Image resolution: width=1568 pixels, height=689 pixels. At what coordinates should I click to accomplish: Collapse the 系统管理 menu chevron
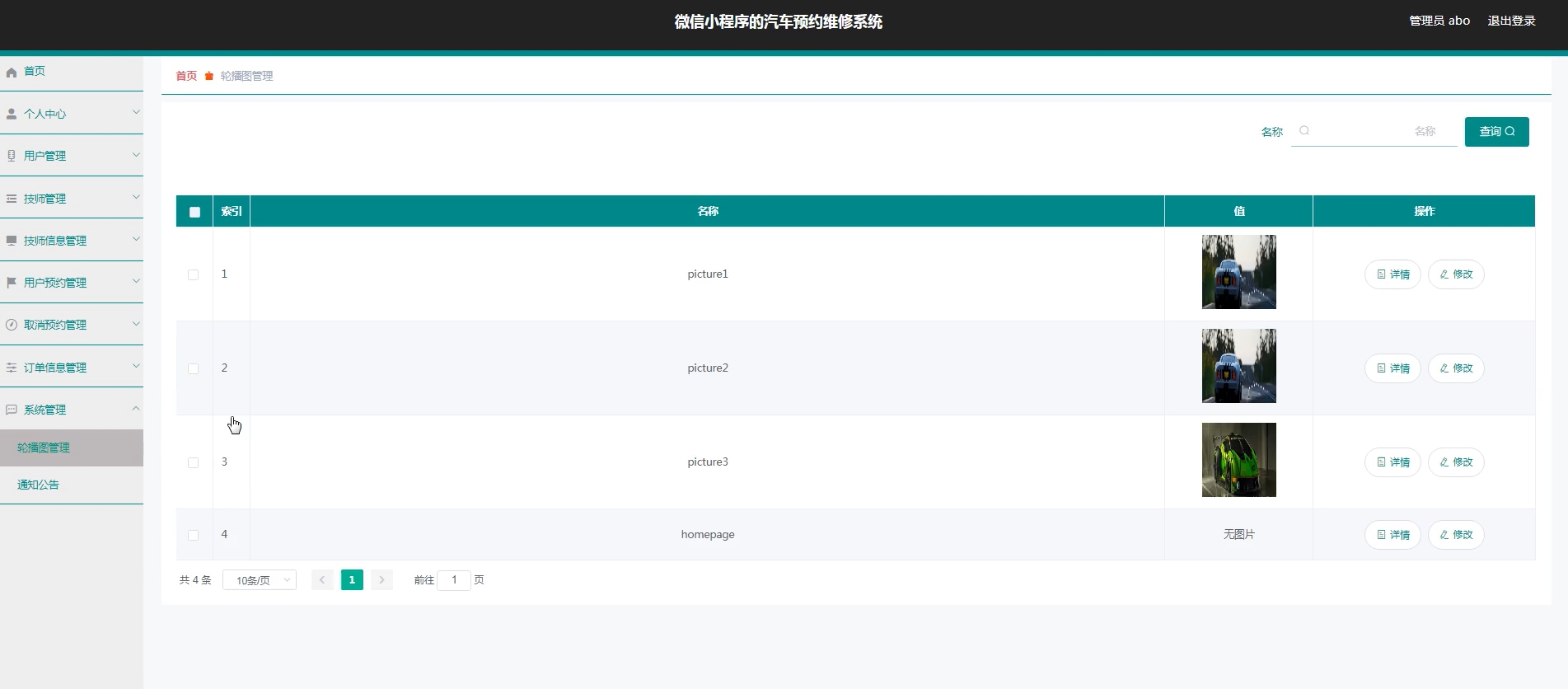[136, 409]
